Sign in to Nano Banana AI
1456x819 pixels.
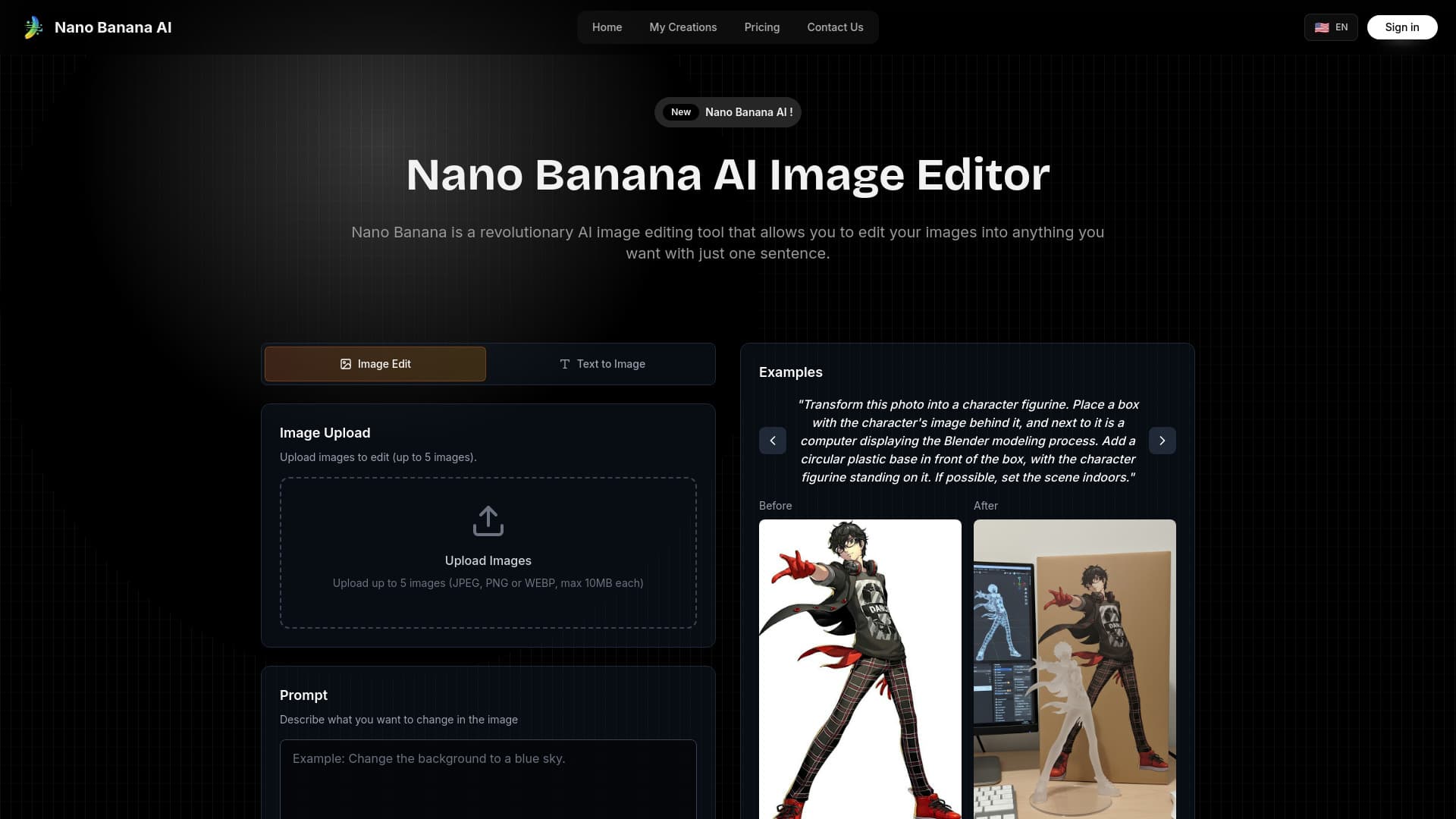(x=1401, y=27)
